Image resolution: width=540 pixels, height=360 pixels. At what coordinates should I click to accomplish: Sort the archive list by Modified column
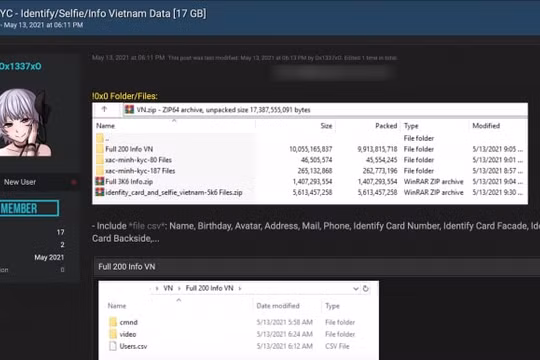[x=486, y=126]
